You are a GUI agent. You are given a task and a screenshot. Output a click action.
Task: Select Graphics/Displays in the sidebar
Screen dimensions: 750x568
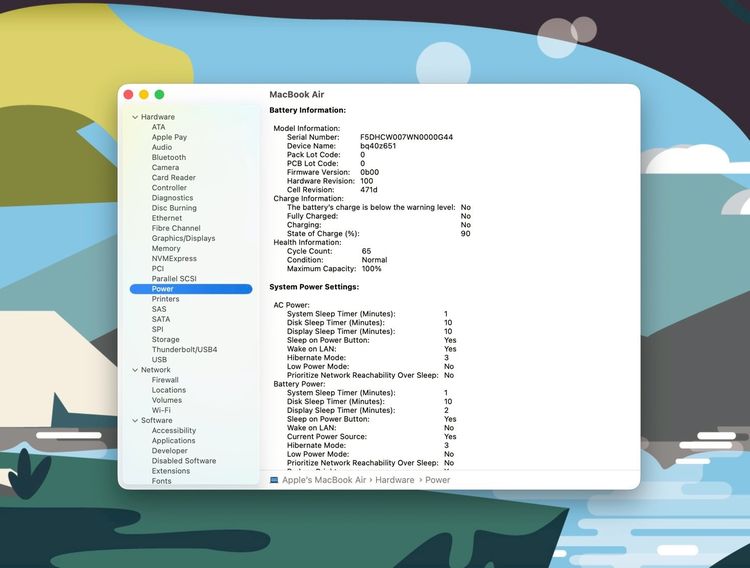tap(184, 238)
